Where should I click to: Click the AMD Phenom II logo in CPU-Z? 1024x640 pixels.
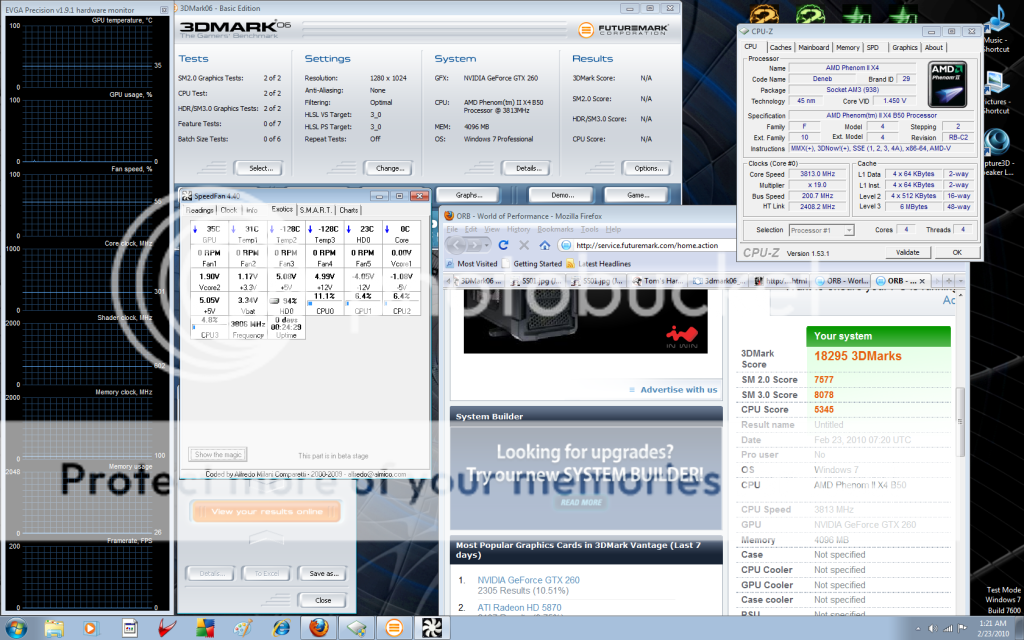coord(948,84)
